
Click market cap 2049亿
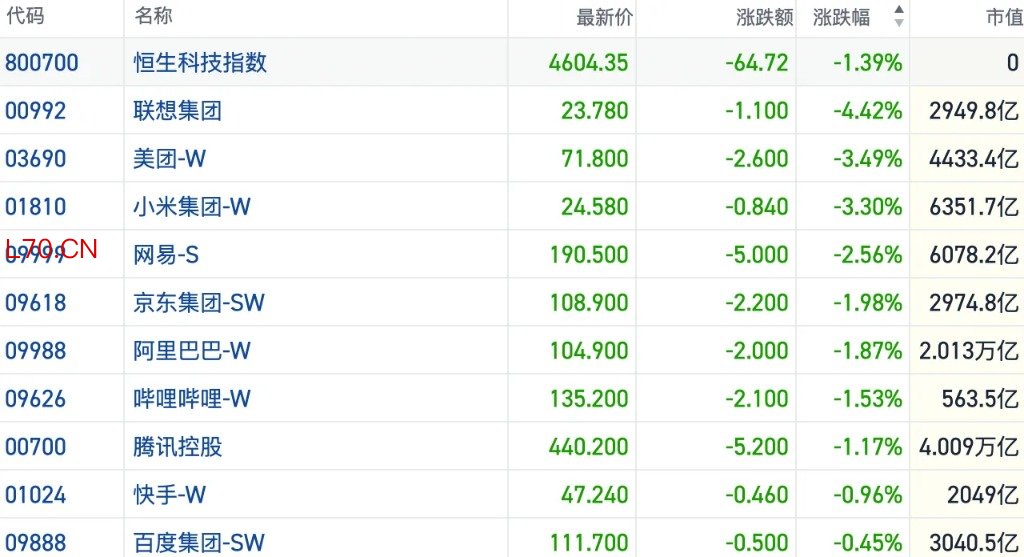pyautogui.click(x=984, y=494)
